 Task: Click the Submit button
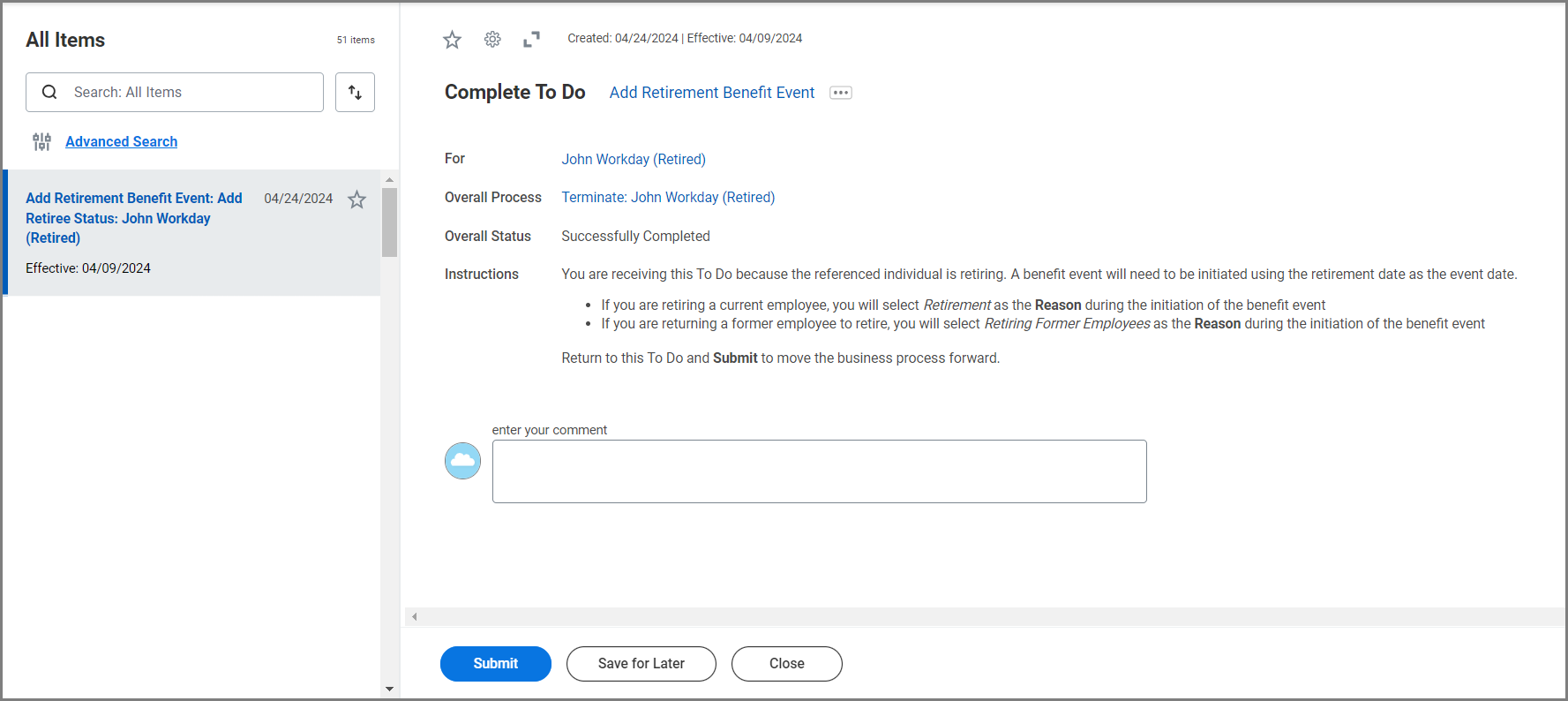pos(496,664)
